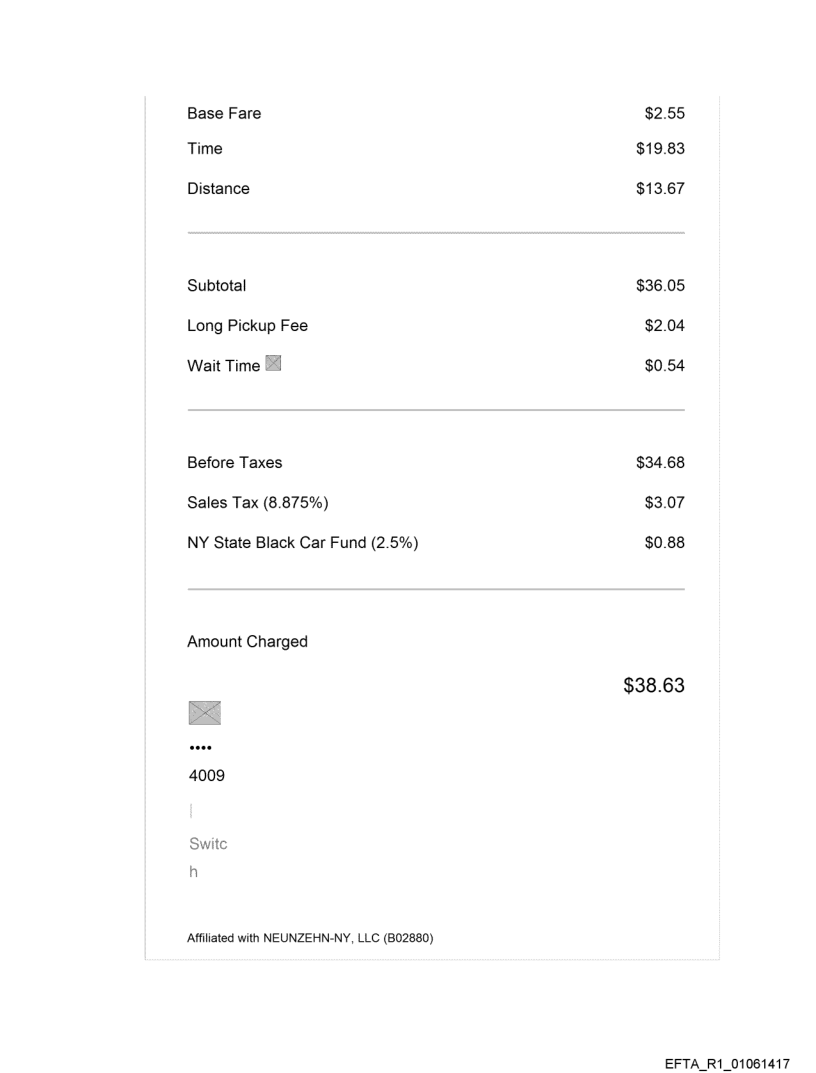Select the Distance charge label
816x1073 pixels.
[x=218, y=189]
